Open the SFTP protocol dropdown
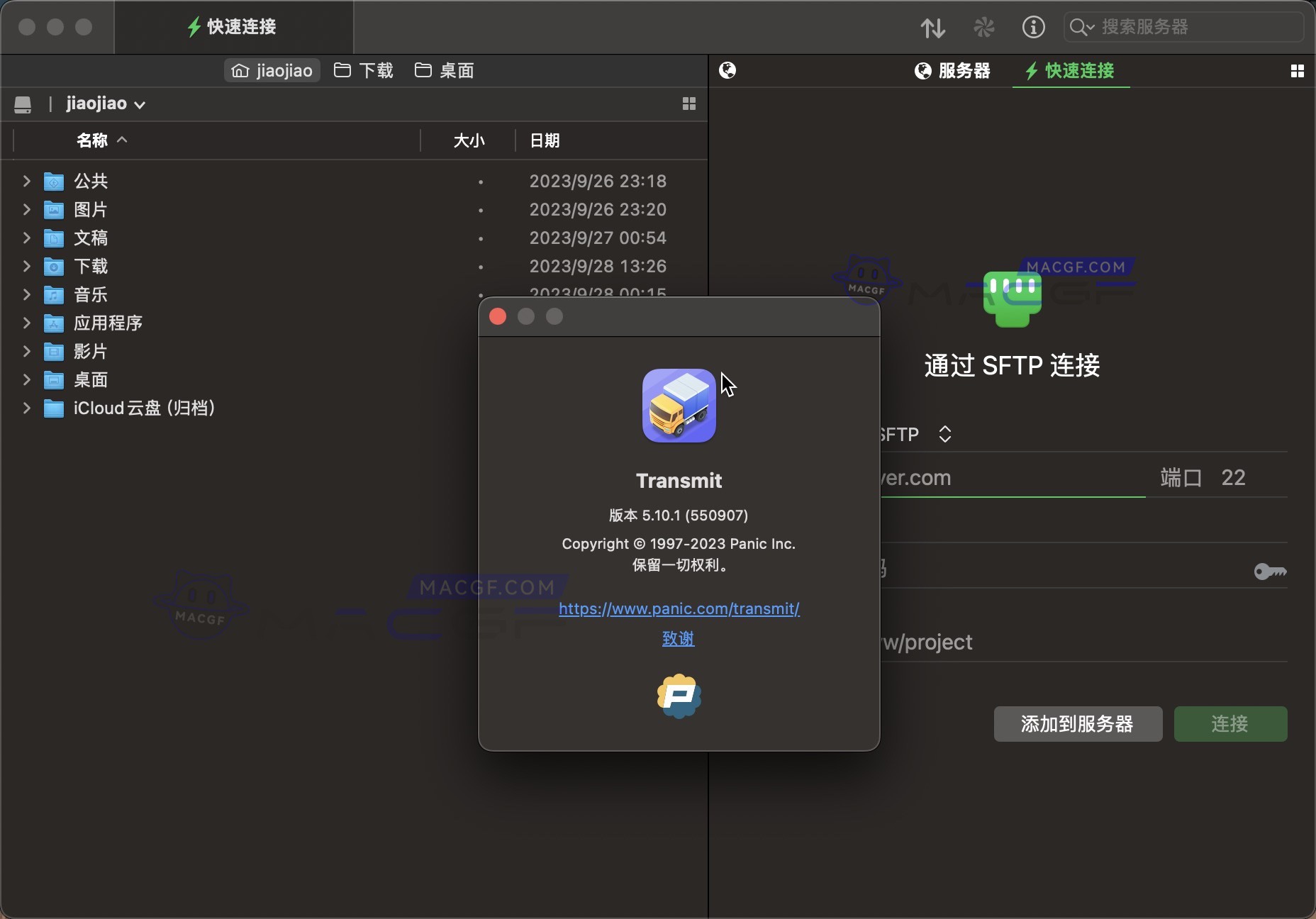 [x=945, y=433]
